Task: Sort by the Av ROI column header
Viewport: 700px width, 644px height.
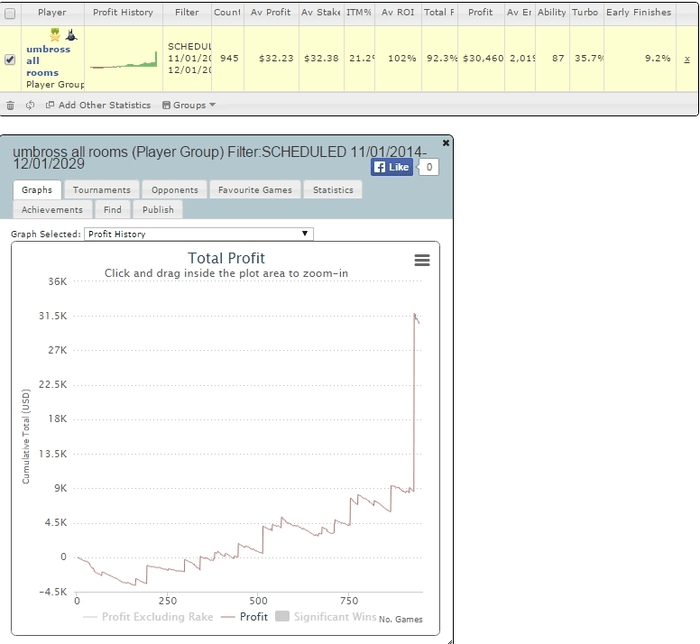Action: [401, 13]
